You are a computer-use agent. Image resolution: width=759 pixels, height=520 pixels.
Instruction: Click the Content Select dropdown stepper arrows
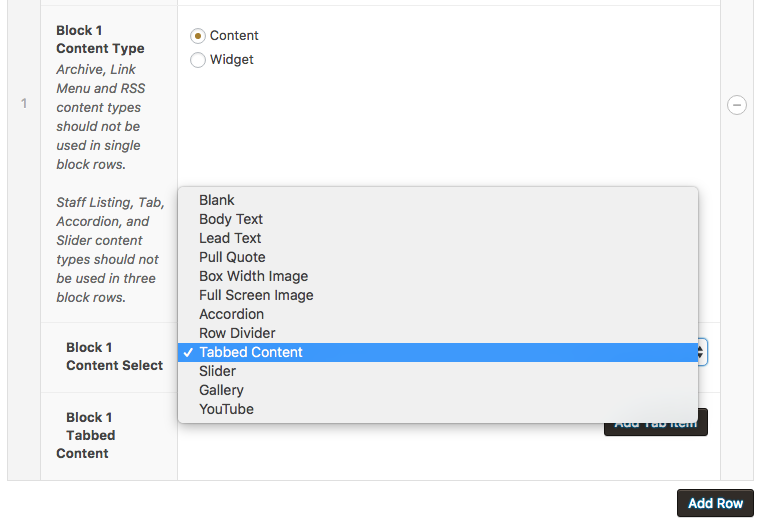[x=702, y=352]
